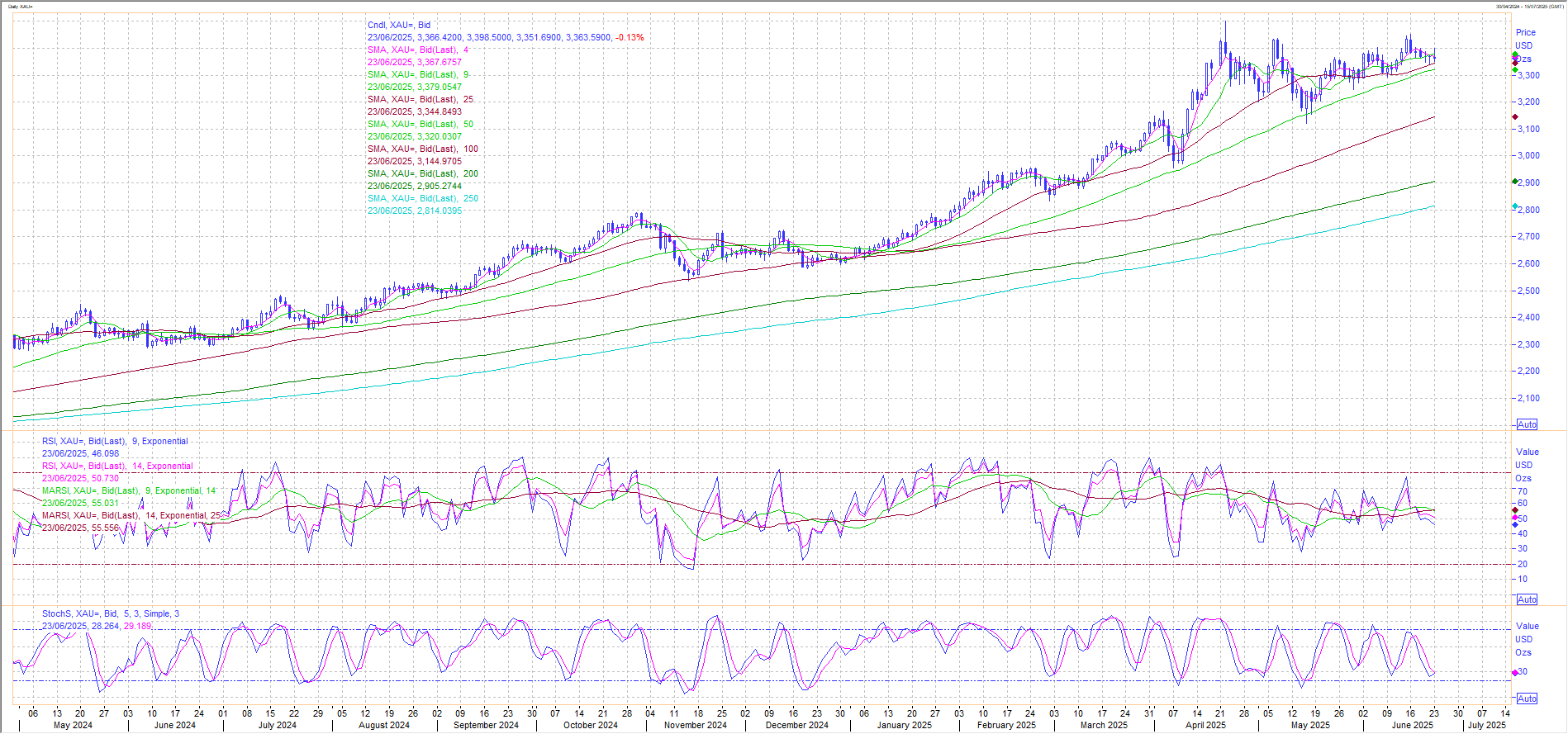Image resolution: width=1568 pixels, height=734 pixels.
Task: Click the 2,100 price axis label
Action: click(x=1528, y=398)
